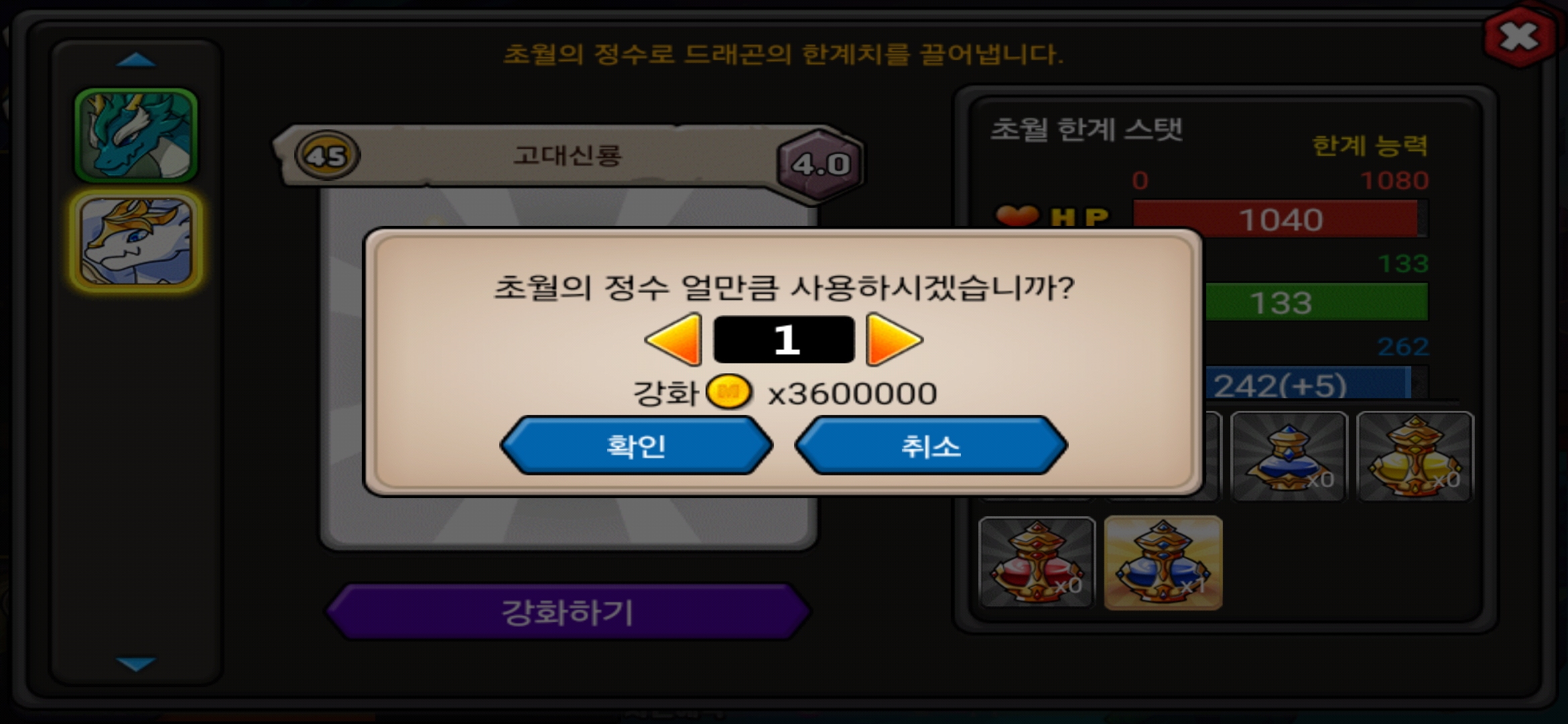The image size is (1568, 724).
Task: Select the blue essence potion x0
Action: click(x=1289, y=457)
